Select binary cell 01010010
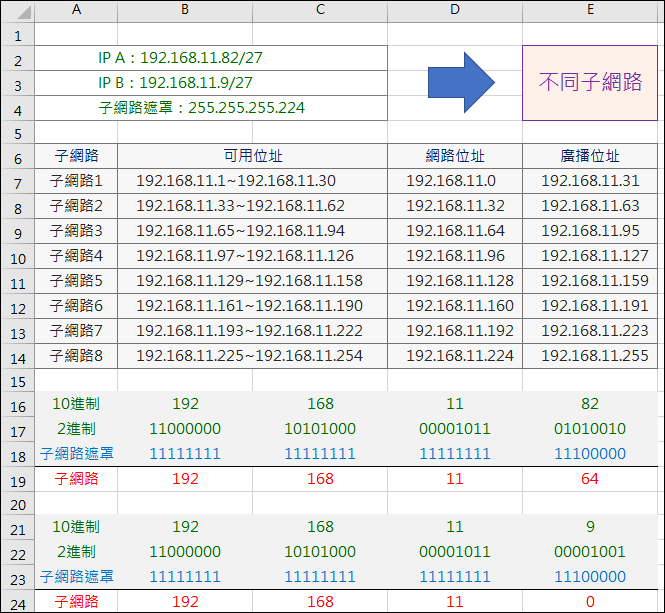Image resolution: width=665 pixels, height=613 pixels. 590,429
